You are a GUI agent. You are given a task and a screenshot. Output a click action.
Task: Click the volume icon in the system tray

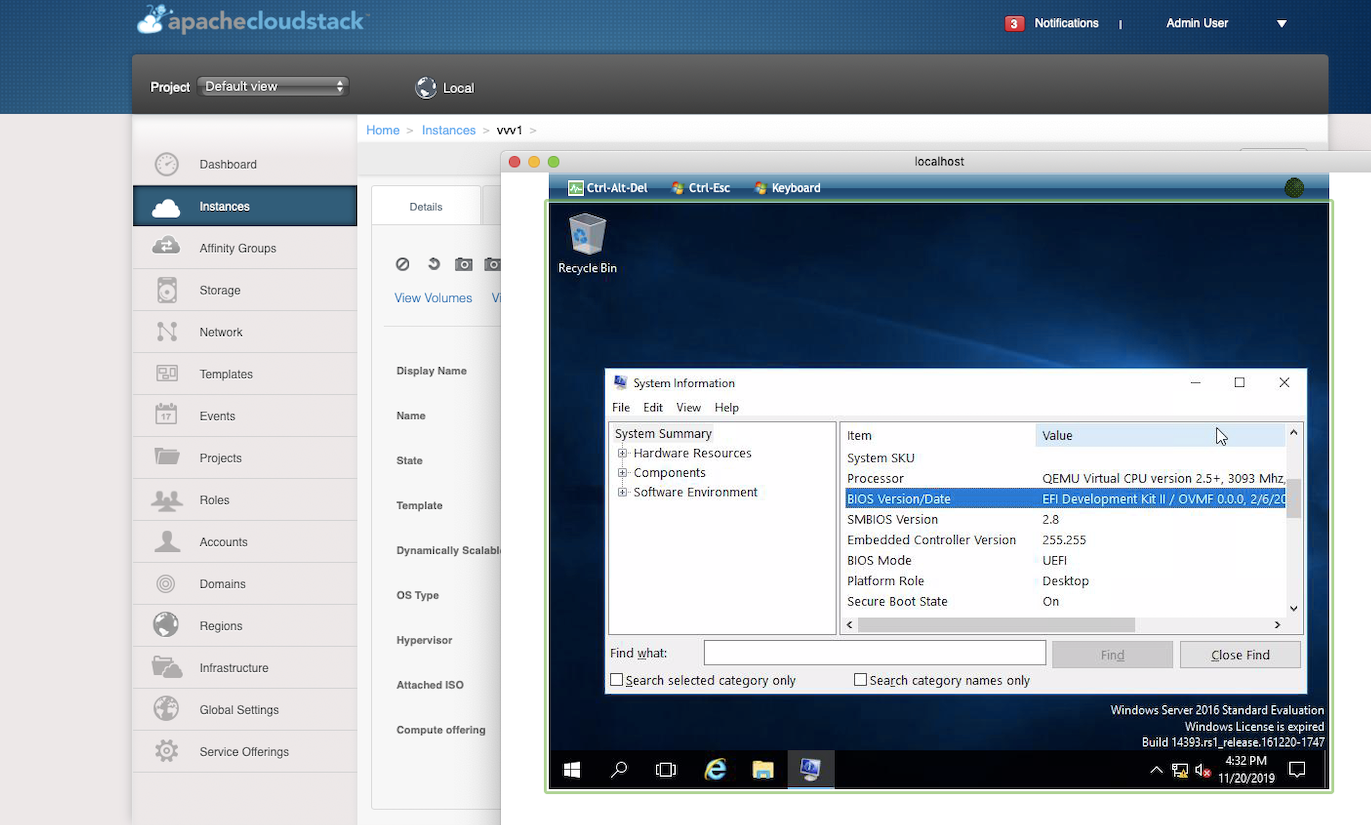click(x=1204, y=770)
